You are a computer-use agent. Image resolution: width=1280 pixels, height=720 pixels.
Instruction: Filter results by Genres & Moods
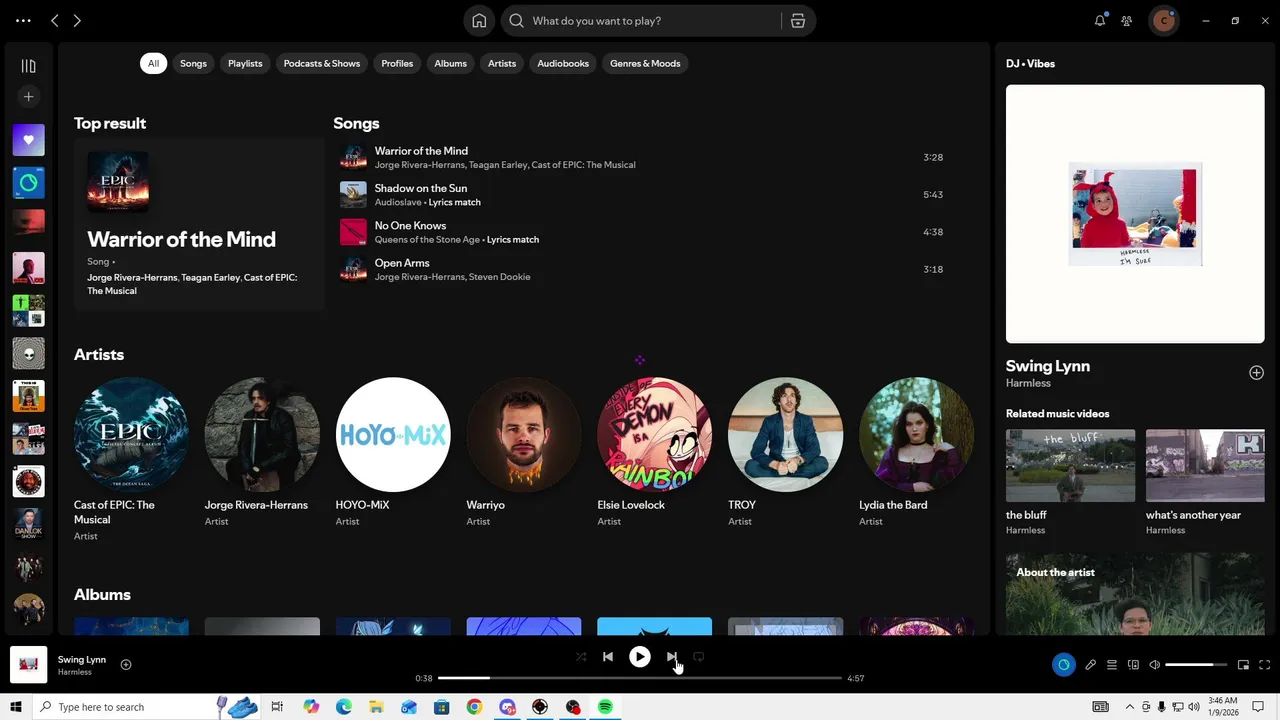click(645, 63)
